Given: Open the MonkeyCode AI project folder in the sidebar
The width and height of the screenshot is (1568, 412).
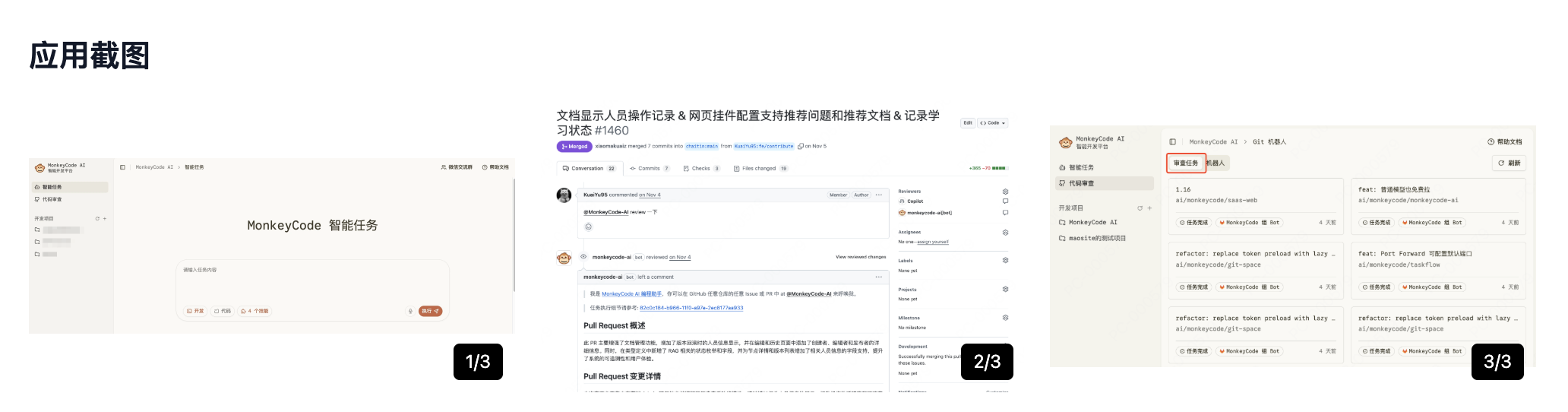Looking at the screenshot, I should pyautogui.click(x=1089, y=223).
